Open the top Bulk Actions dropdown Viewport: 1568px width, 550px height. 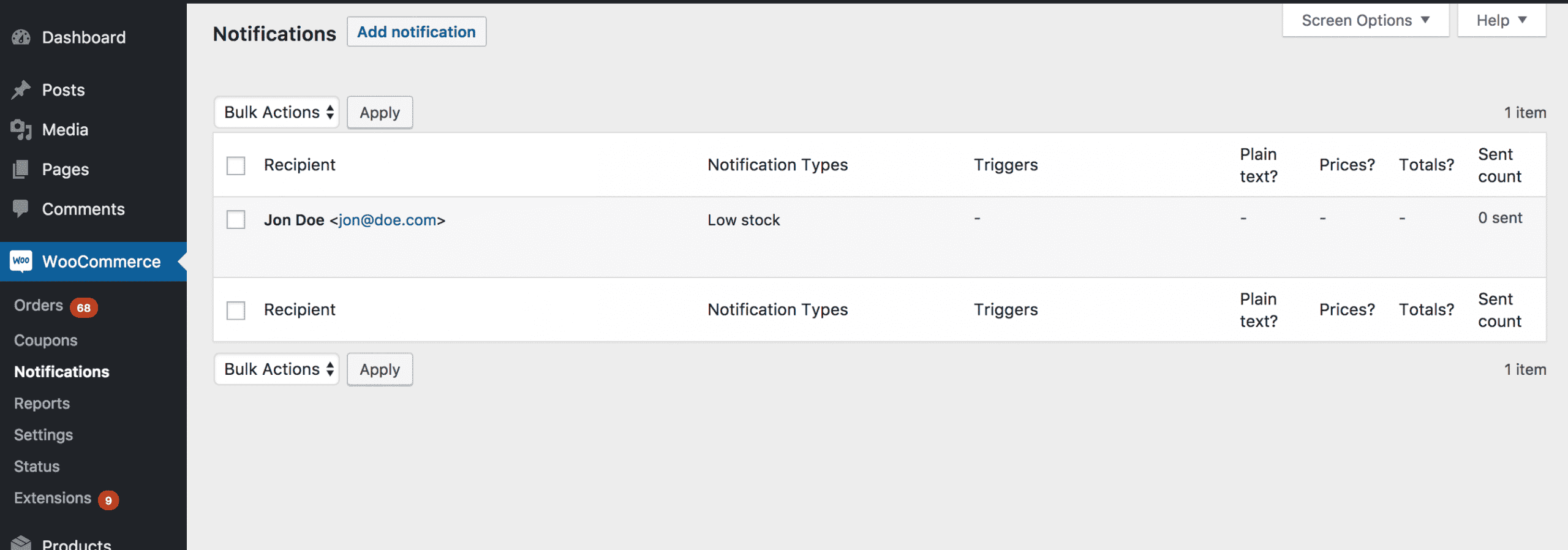tap(277, 113)
